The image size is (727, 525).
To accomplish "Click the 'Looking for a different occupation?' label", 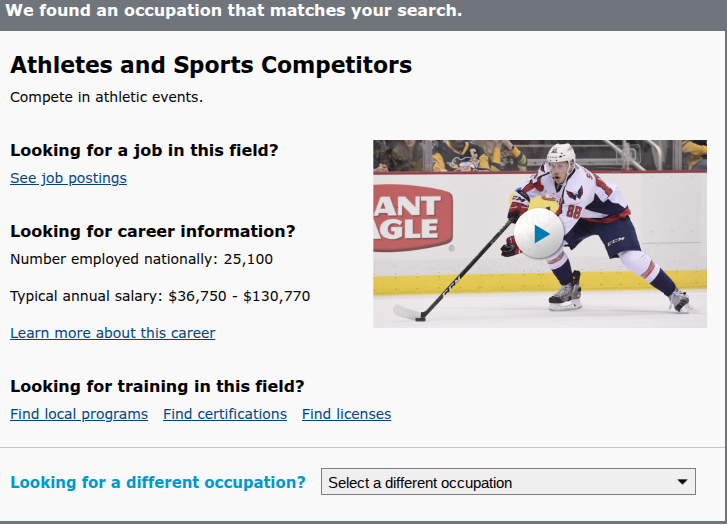I will click(x=158, y=482).
